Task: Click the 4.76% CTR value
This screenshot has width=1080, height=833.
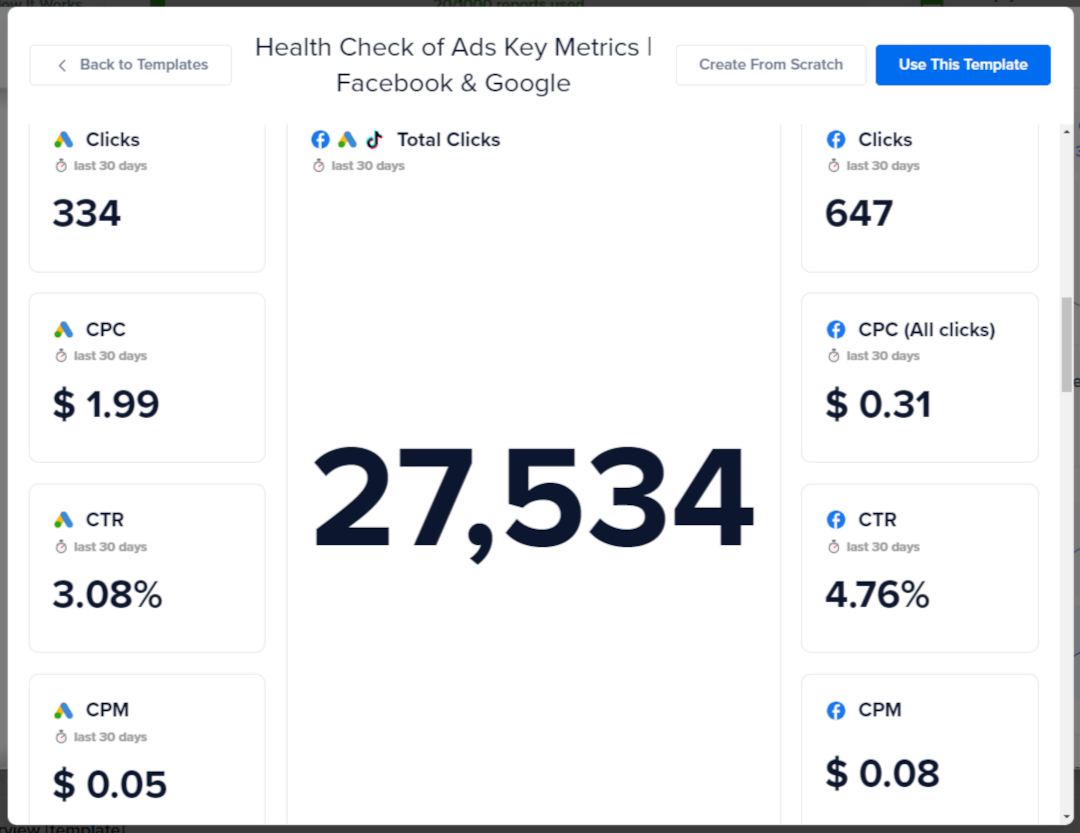Action: point(878,595)
